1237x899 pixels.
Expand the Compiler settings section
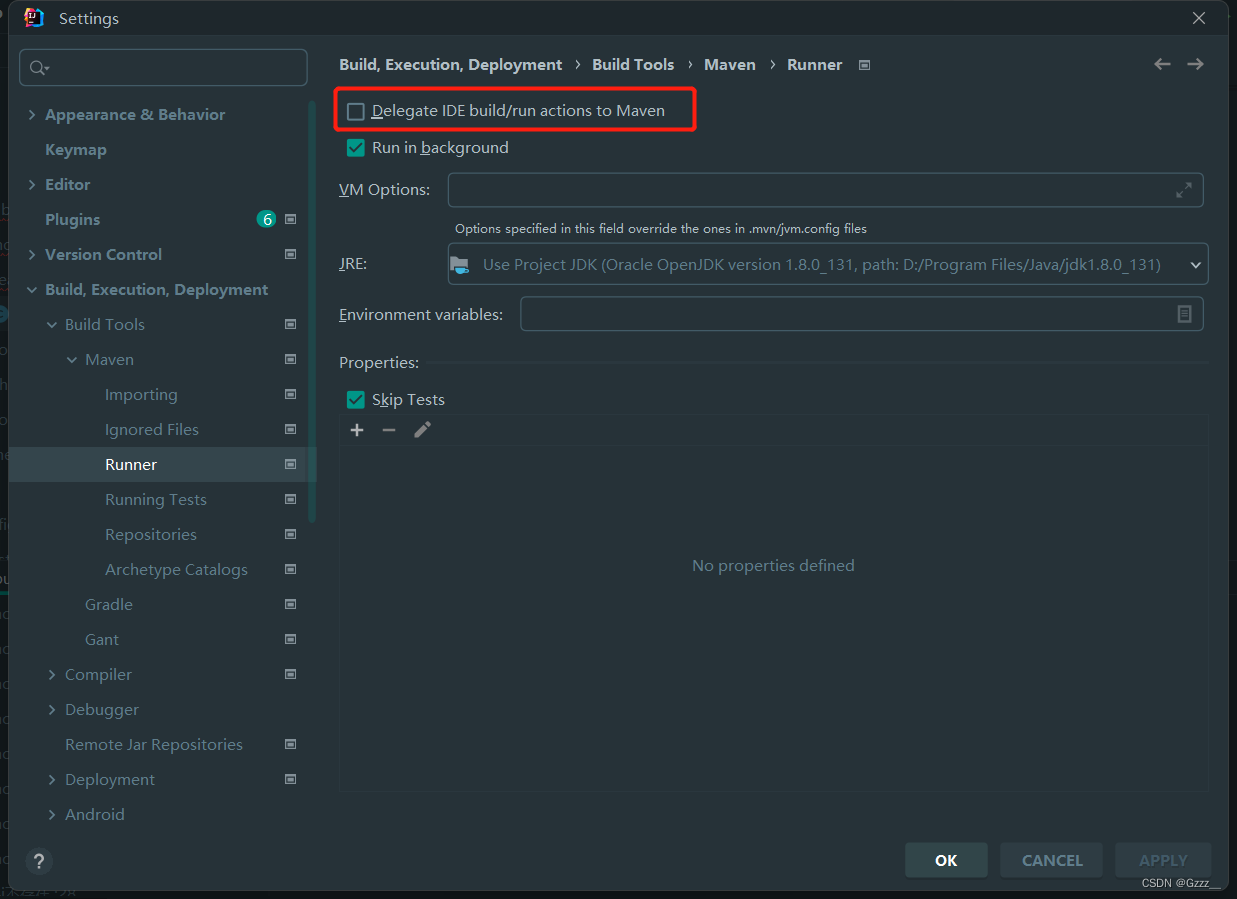pos(52,674)
